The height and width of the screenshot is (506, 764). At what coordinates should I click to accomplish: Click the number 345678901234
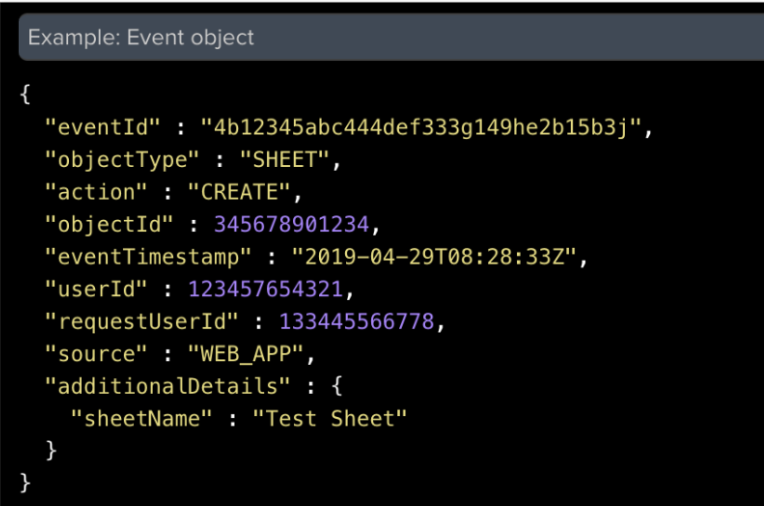click(291, 225)
